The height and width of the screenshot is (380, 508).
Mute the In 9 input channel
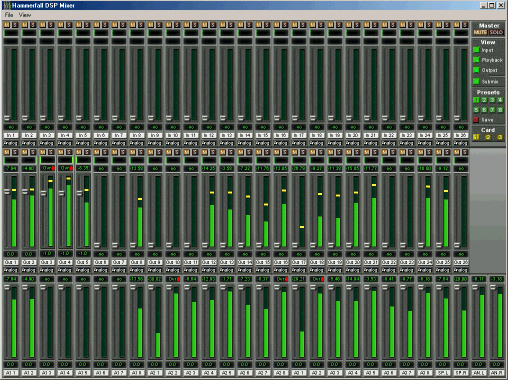pos(150,25)
